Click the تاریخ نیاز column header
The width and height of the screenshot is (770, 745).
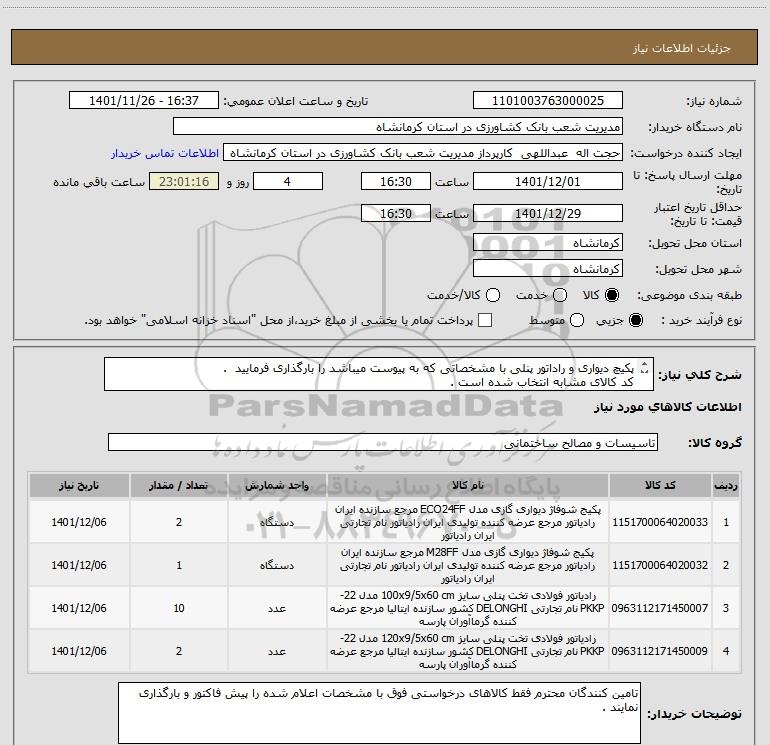pyautogui.click(x=79, y=486)
